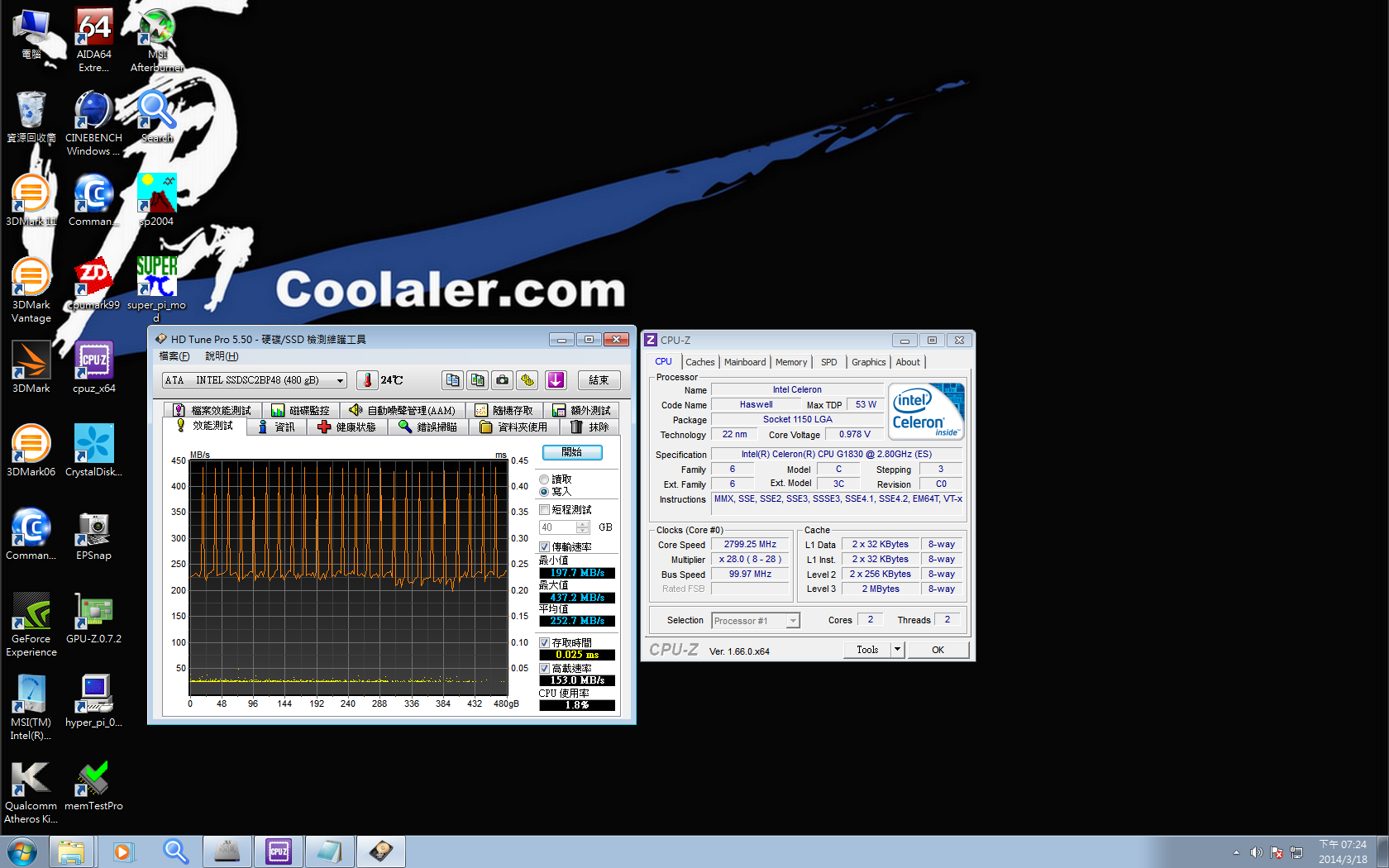Select the write (寫入) radio button
Image resolution: width=1389 pixels, height=868 pixels.
click(544, 492)
